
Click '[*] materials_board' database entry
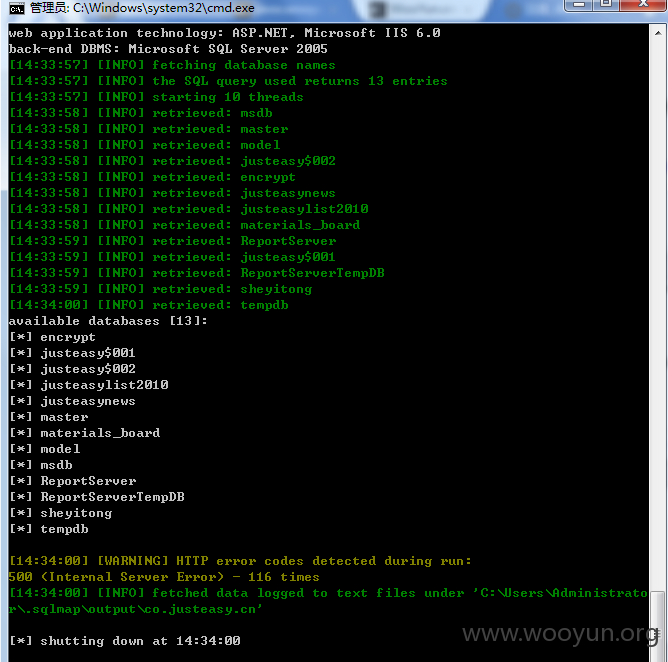(84, 433)
